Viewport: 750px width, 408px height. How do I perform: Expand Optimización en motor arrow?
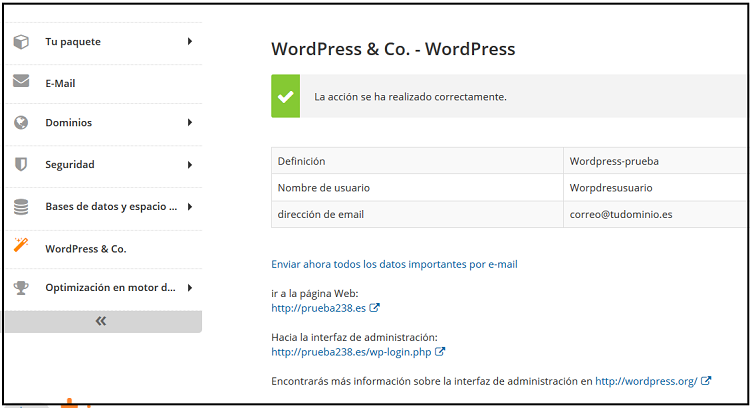190,287
